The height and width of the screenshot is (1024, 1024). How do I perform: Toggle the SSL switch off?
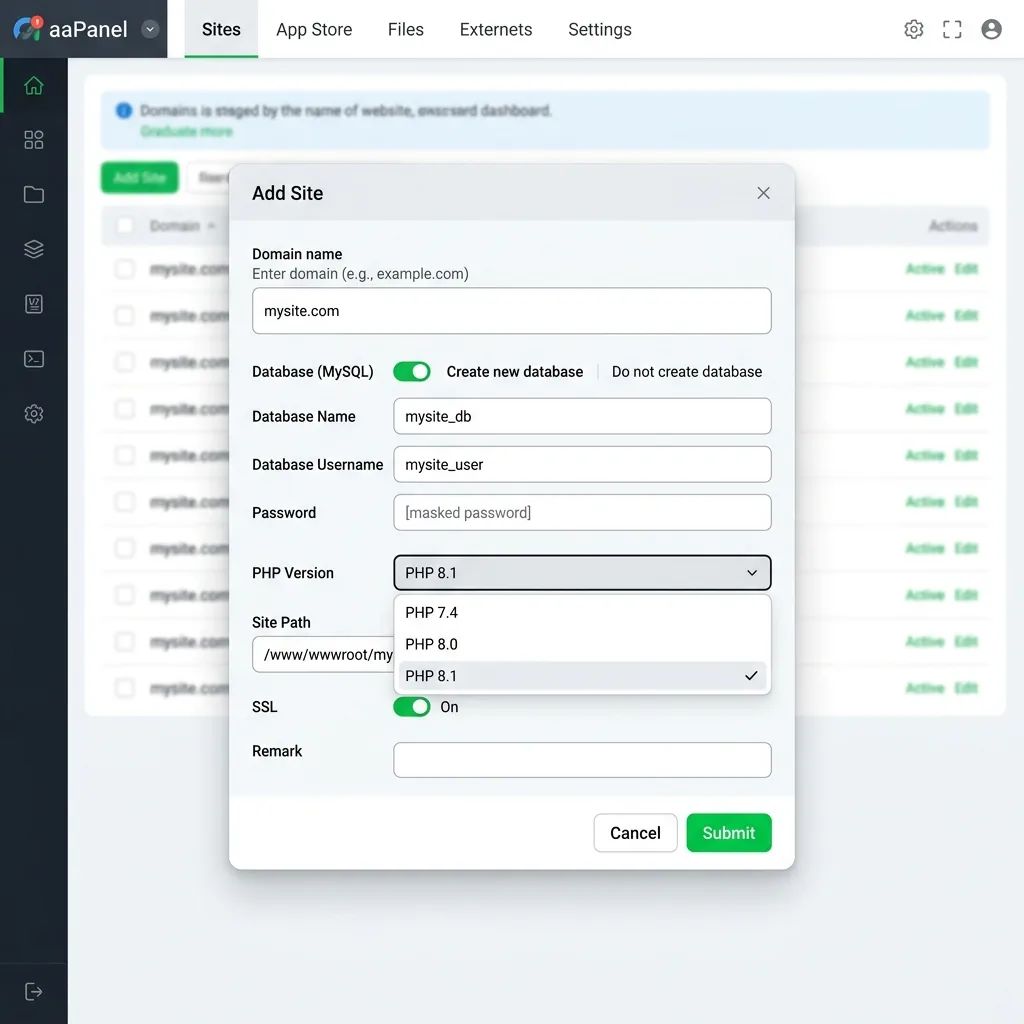(x=411, y=707)
